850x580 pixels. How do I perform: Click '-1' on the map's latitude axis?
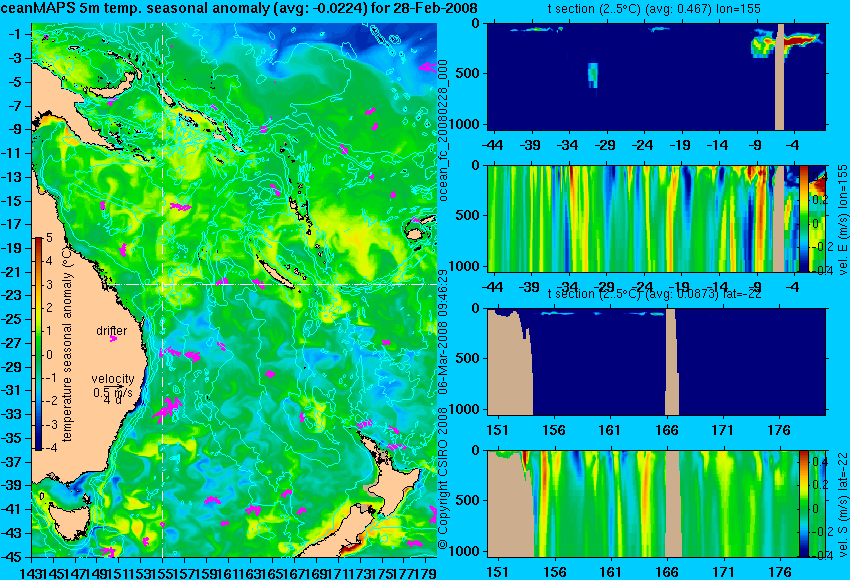pos(15,34)
